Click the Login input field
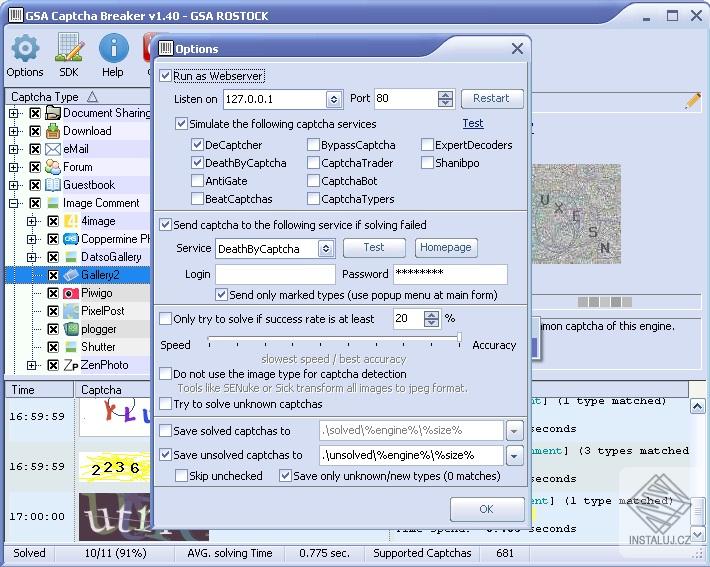This screenshot has width=710, height=567. pos(275,274)
